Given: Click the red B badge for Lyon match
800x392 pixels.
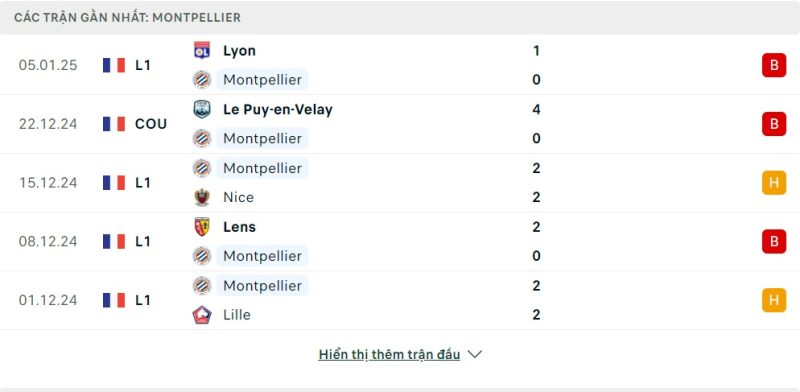Looking at the screenshot, I should 774,65.
